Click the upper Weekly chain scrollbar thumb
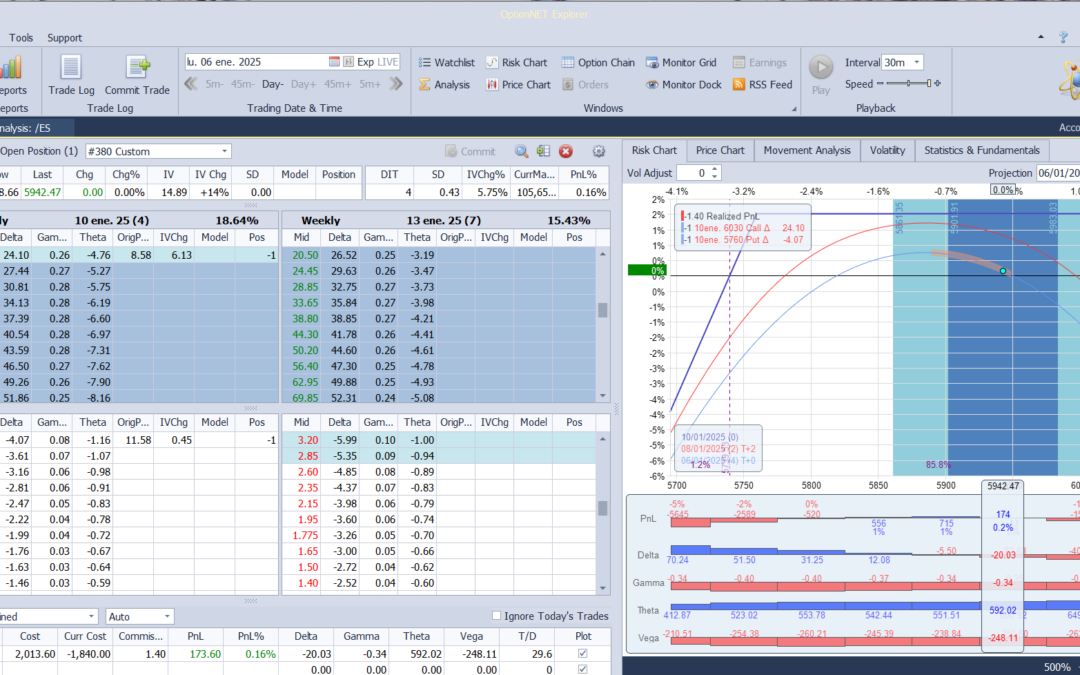 point(603,310)
